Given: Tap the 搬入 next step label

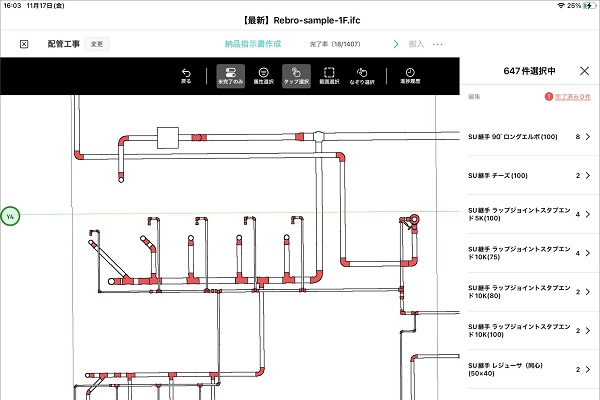Looking at the screenshot, I should click(416, 44).
